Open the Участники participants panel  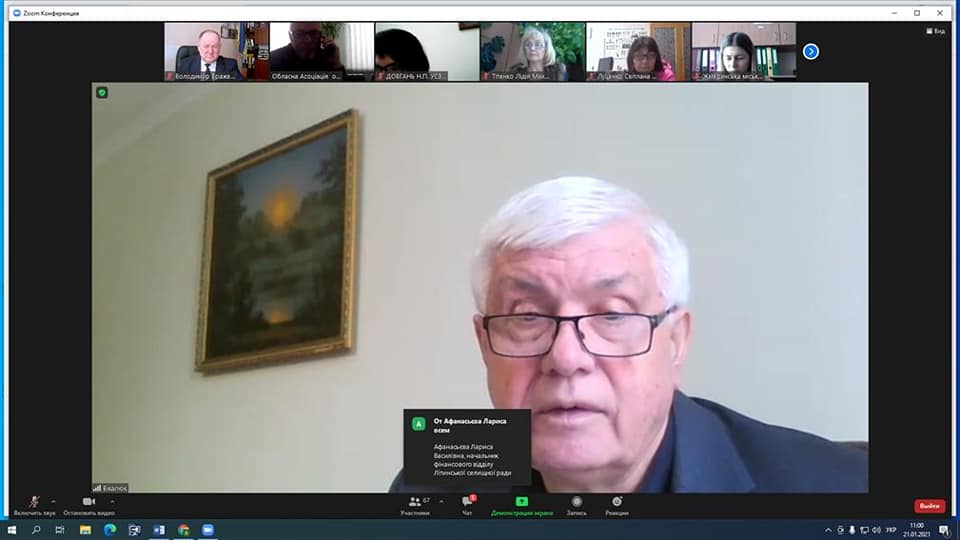click(x=414, y=505)
